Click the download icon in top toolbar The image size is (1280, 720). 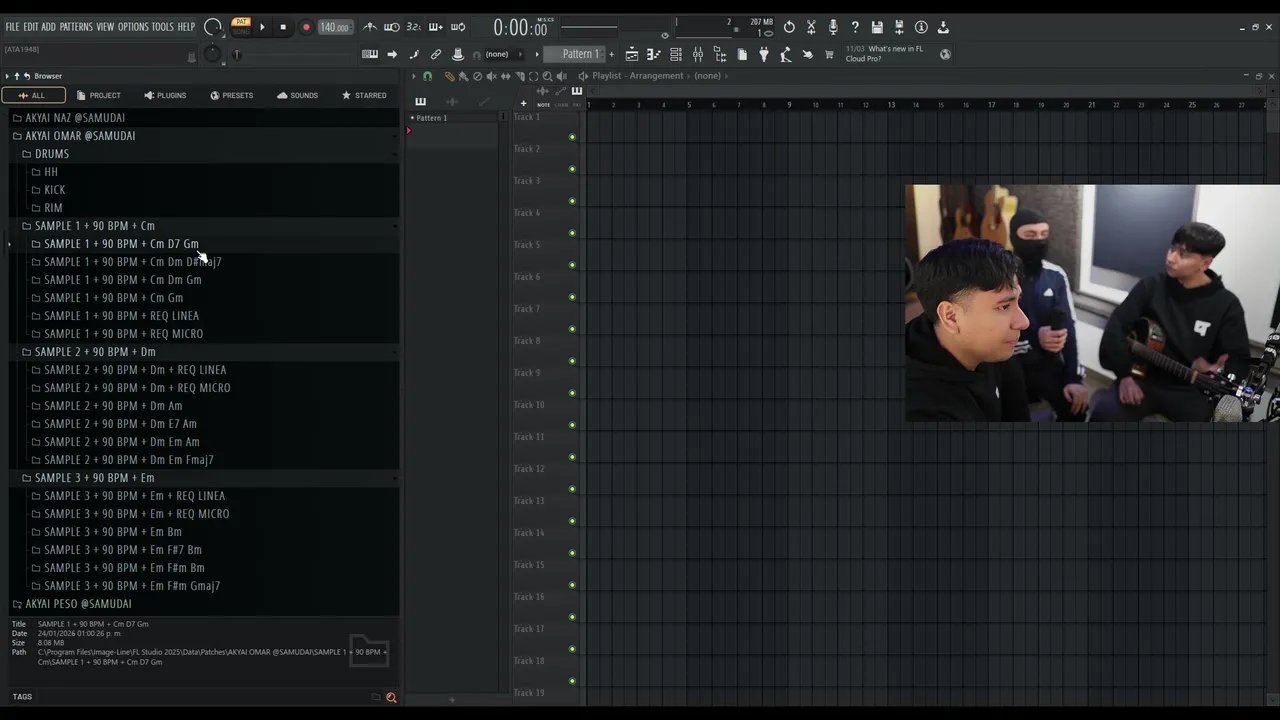943,27
